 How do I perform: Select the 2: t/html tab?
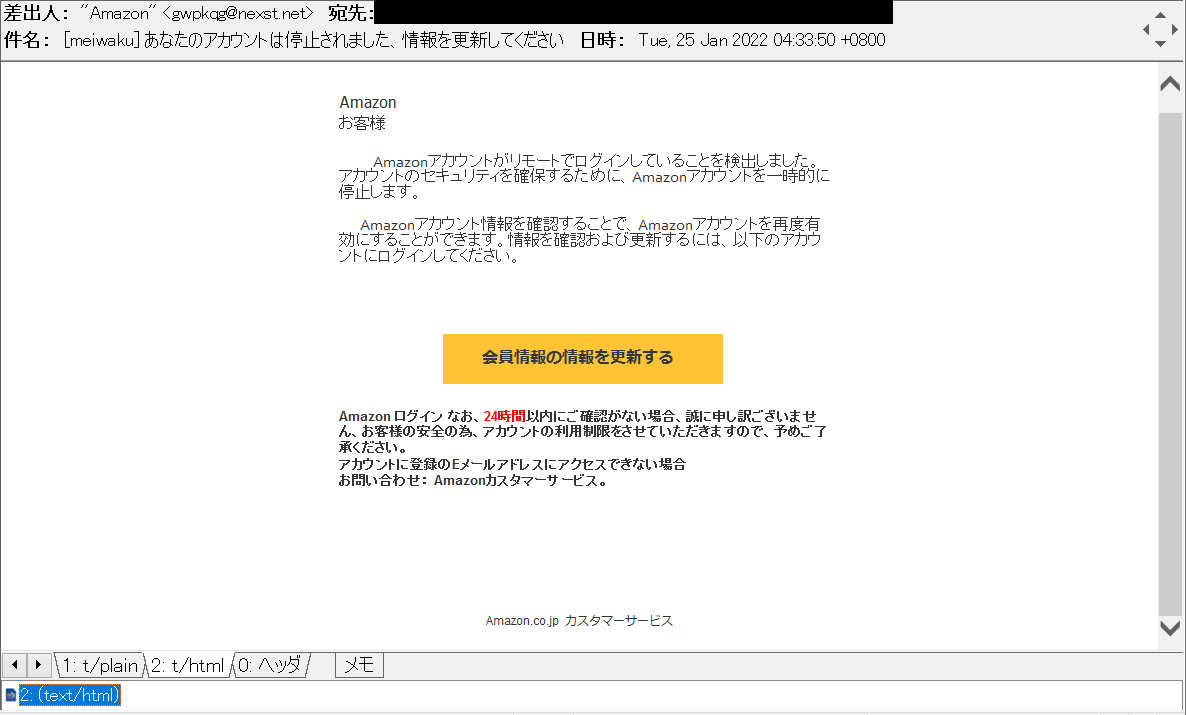[x=188, y=666]
